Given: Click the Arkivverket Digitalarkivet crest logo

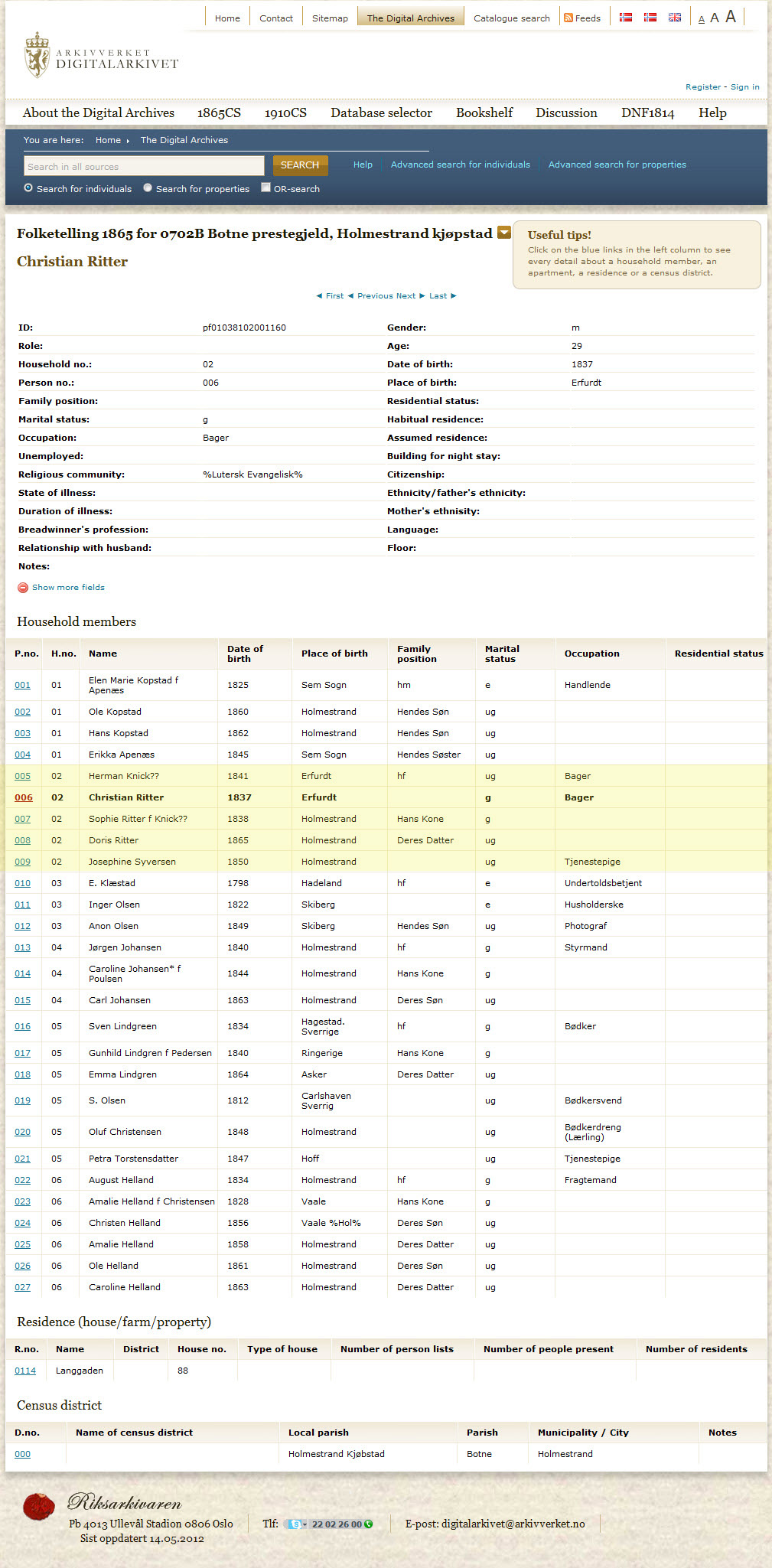Looking at the screenshot, I should 37,55.
